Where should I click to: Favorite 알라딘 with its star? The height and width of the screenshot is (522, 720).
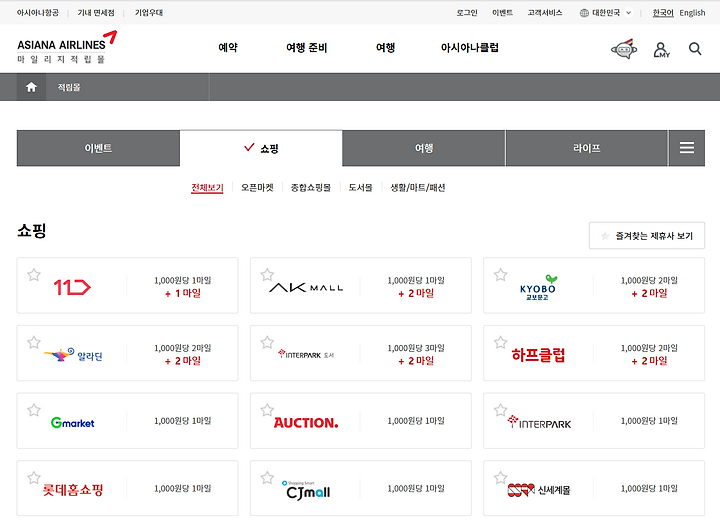(34, 342)
